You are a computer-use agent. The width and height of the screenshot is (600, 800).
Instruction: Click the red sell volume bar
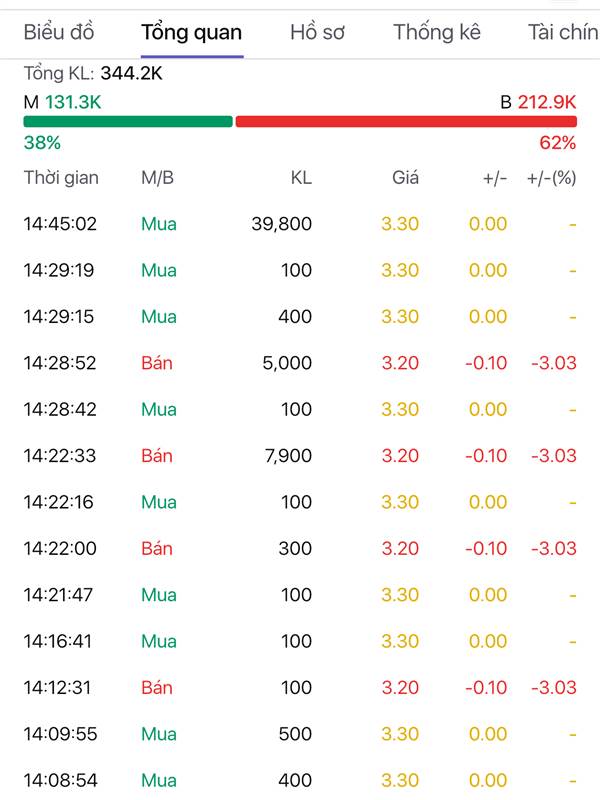(406, 121)
